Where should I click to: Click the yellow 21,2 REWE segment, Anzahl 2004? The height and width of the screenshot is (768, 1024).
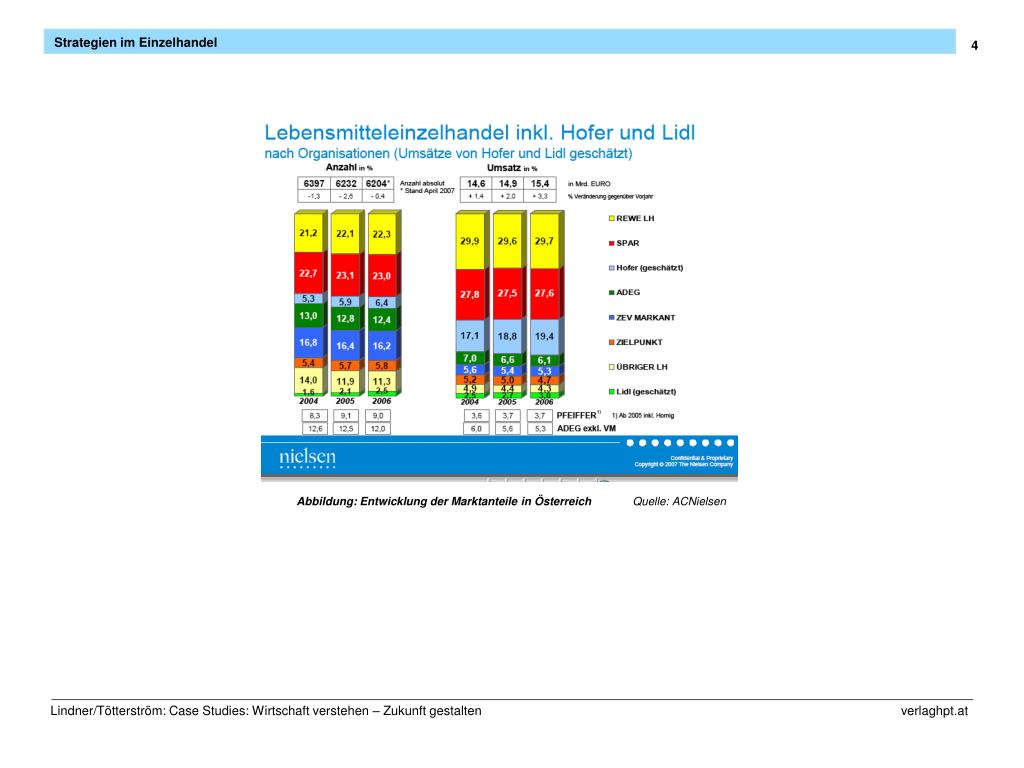coord(308,233)
